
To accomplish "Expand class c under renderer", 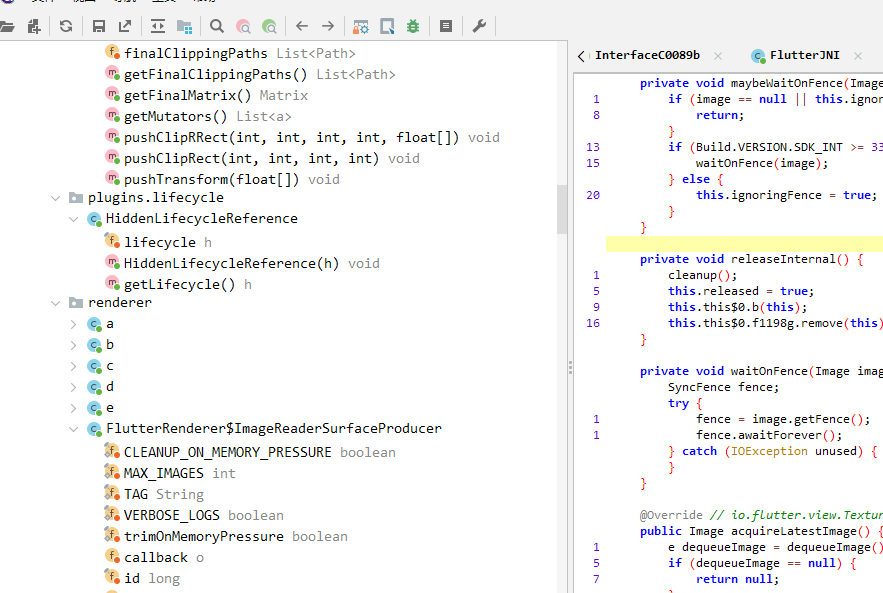I will (73, 366).
